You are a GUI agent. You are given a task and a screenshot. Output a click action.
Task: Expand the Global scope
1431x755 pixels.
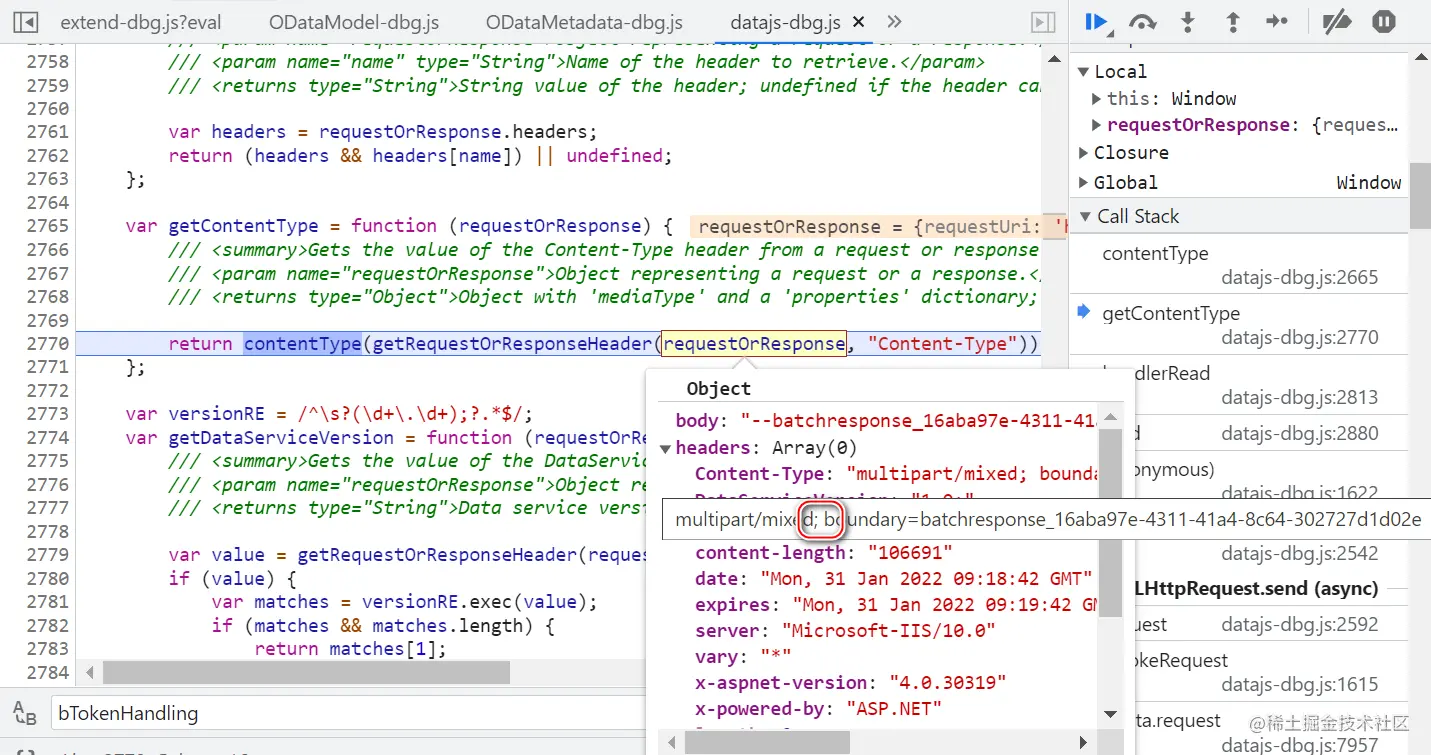pos(1083,183)
